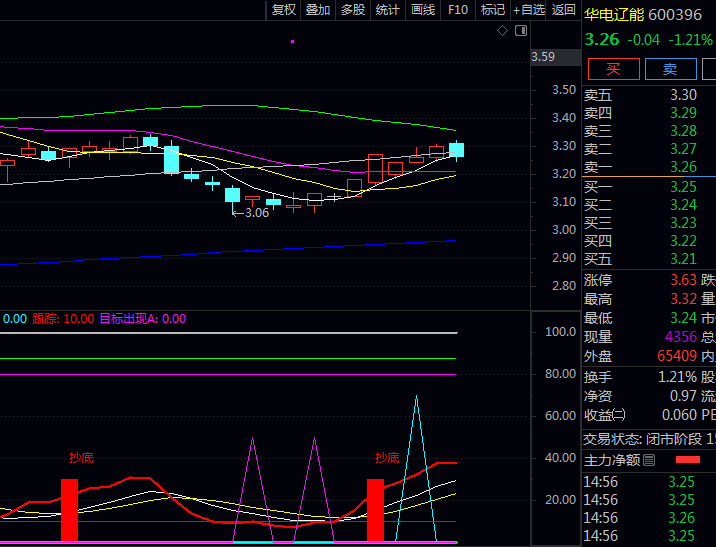Click the red 主力净额 bar indicator
This screenshot has width=716, height=547.
click(688, 460)
